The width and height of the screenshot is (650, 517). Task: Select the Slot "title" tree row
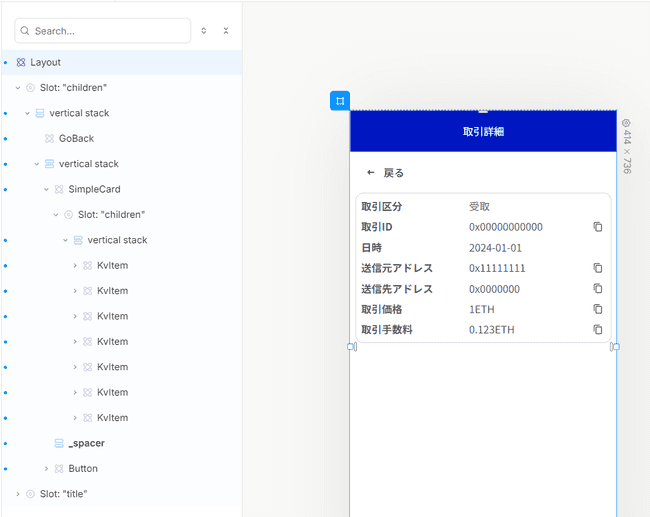(122, 494)
